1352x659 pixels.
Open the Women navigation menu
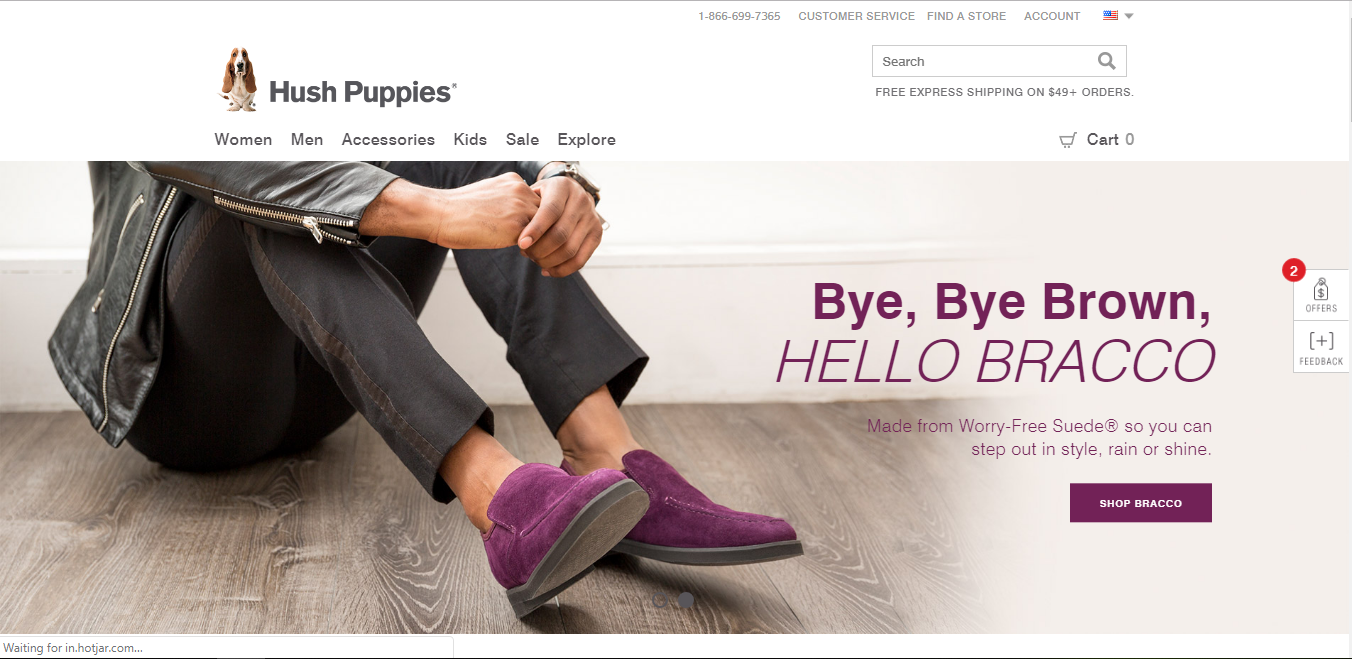click(243, 140)
